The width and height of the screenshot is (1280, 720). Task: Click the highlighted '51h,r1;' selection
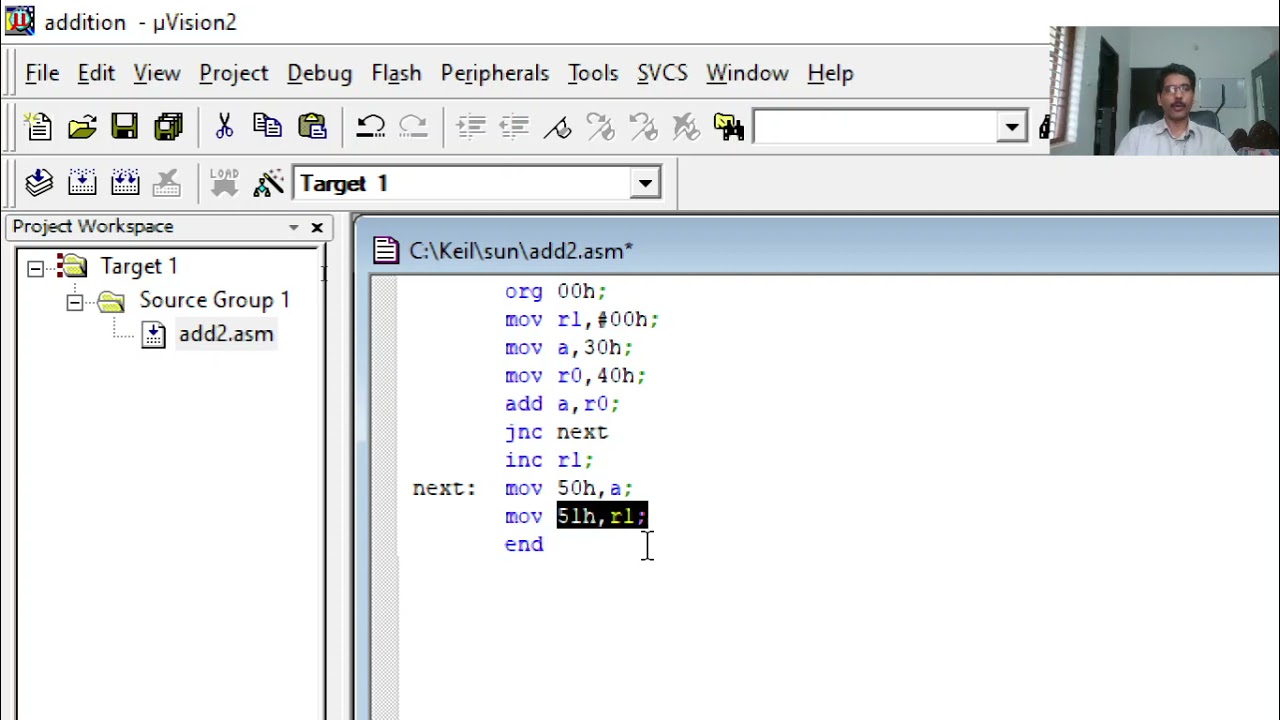[602, 516]
